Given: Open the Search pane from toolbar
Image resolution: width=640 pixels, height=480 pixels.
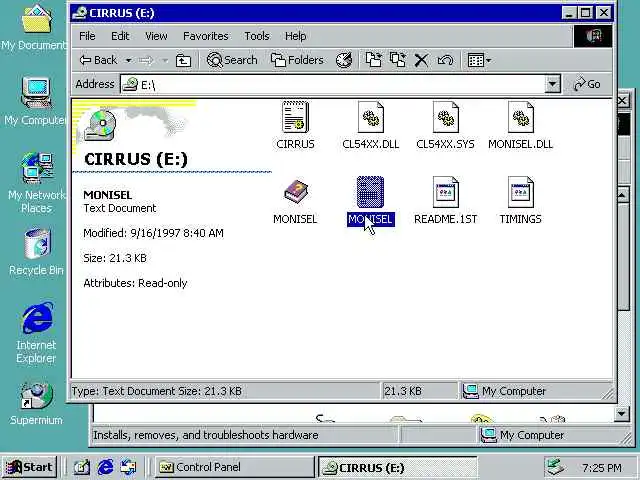Looking at the screenshot, I should click(x=232, y=60).
